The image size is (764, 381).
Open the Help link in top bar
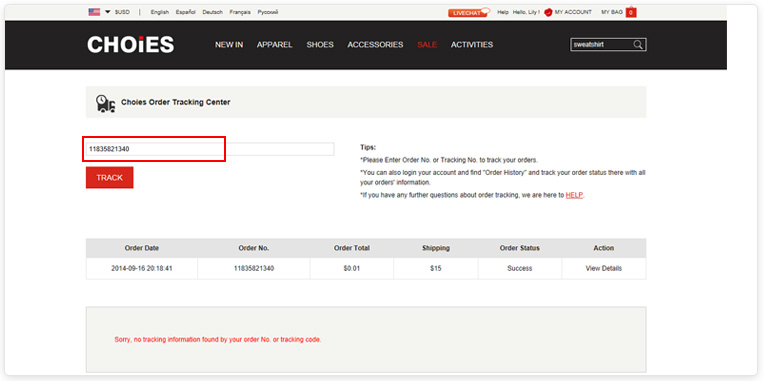(503, 12)
